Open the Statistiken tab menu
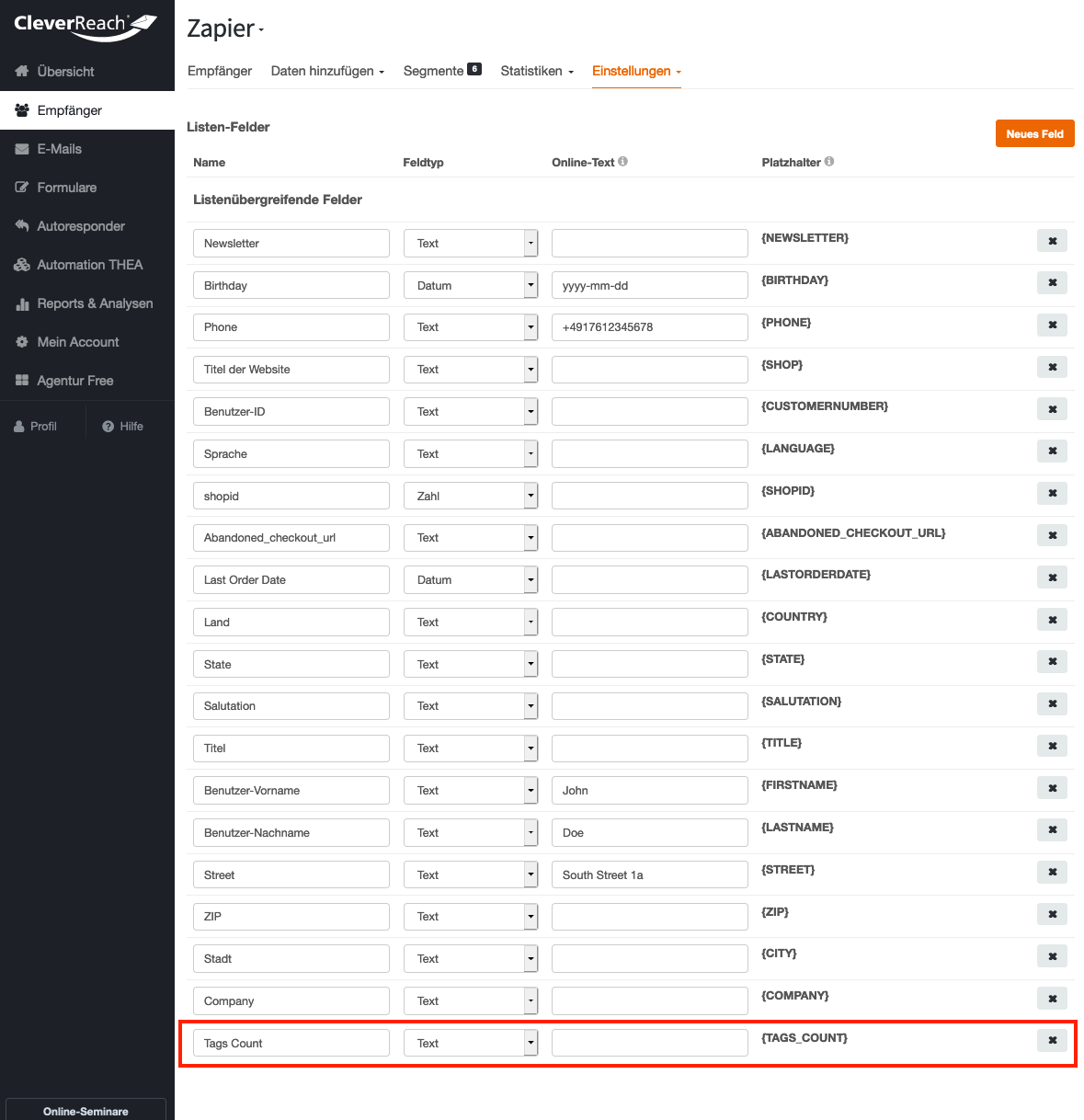The image size is (1084, 1120). (537, 71)
